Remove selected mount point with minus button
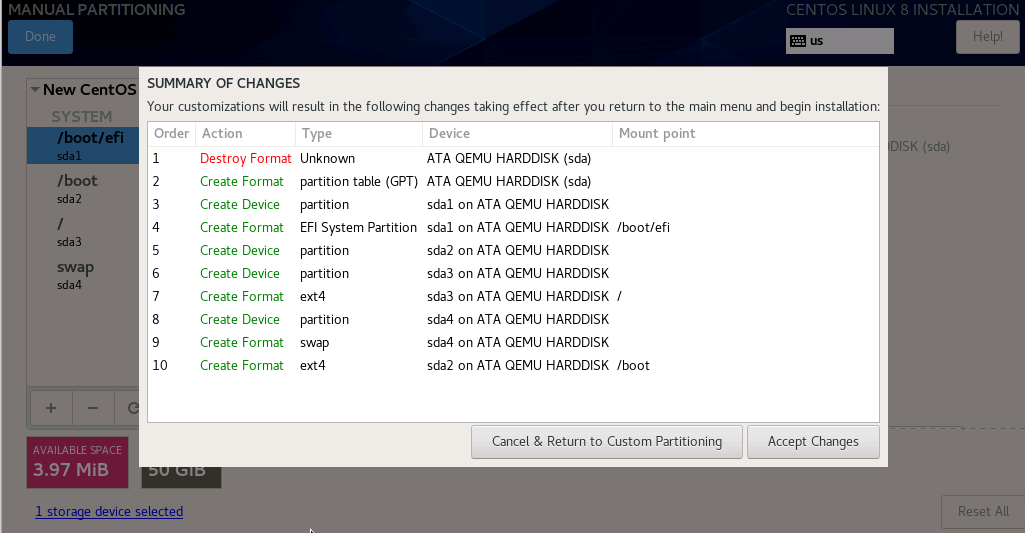Viewport: 1025px width, 533px height. pos(93,408)
